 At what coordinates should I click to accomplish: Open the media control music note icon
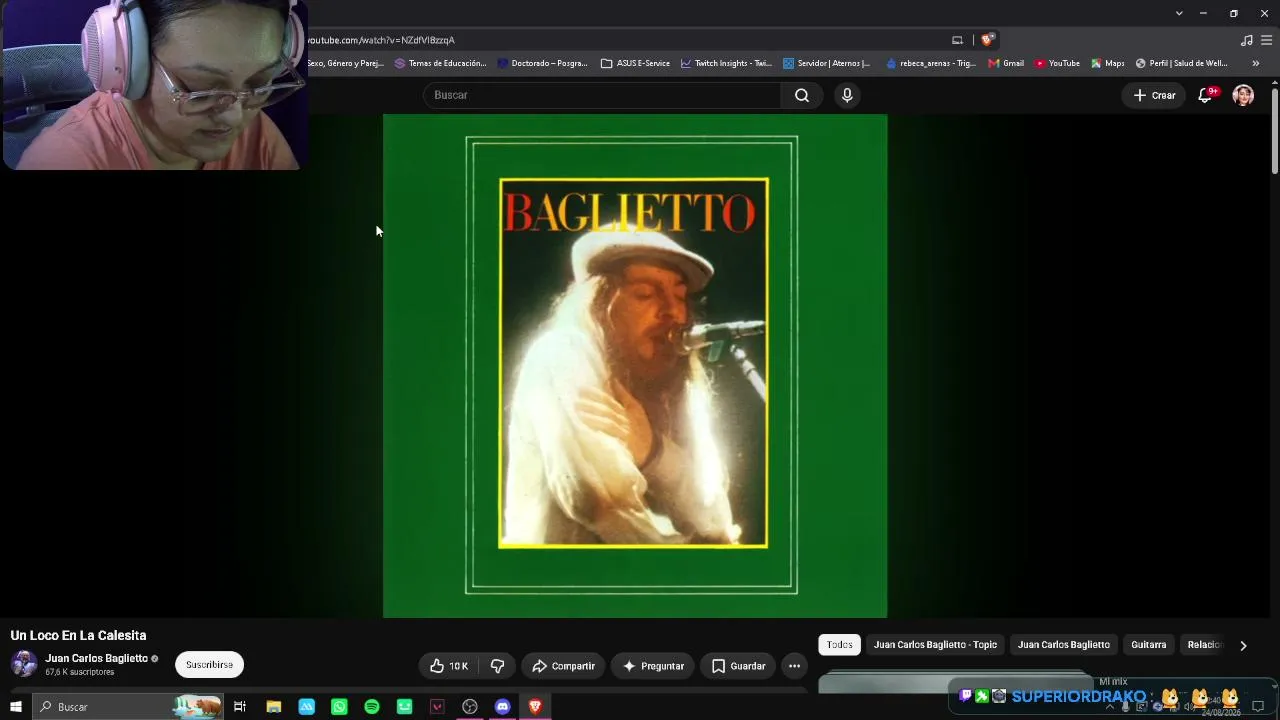1246,40
